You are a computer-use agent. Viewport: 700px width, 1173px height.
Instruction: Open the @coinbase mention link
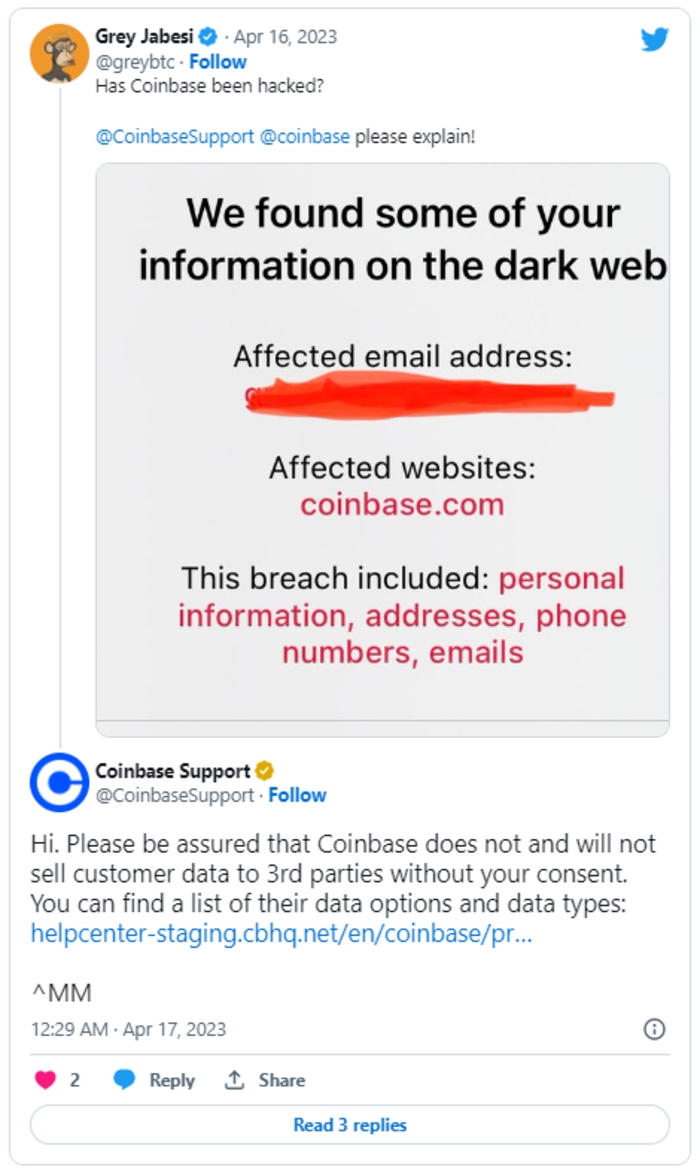304,137
